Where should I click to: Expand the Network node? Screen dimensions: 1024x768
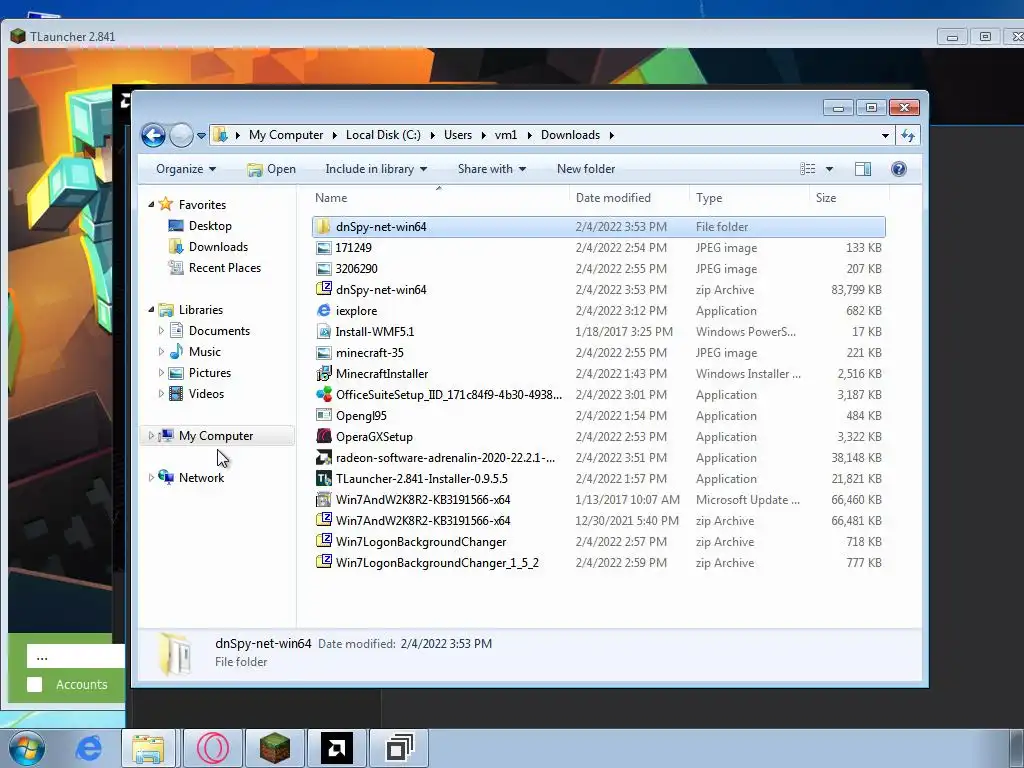pos(151,477)
